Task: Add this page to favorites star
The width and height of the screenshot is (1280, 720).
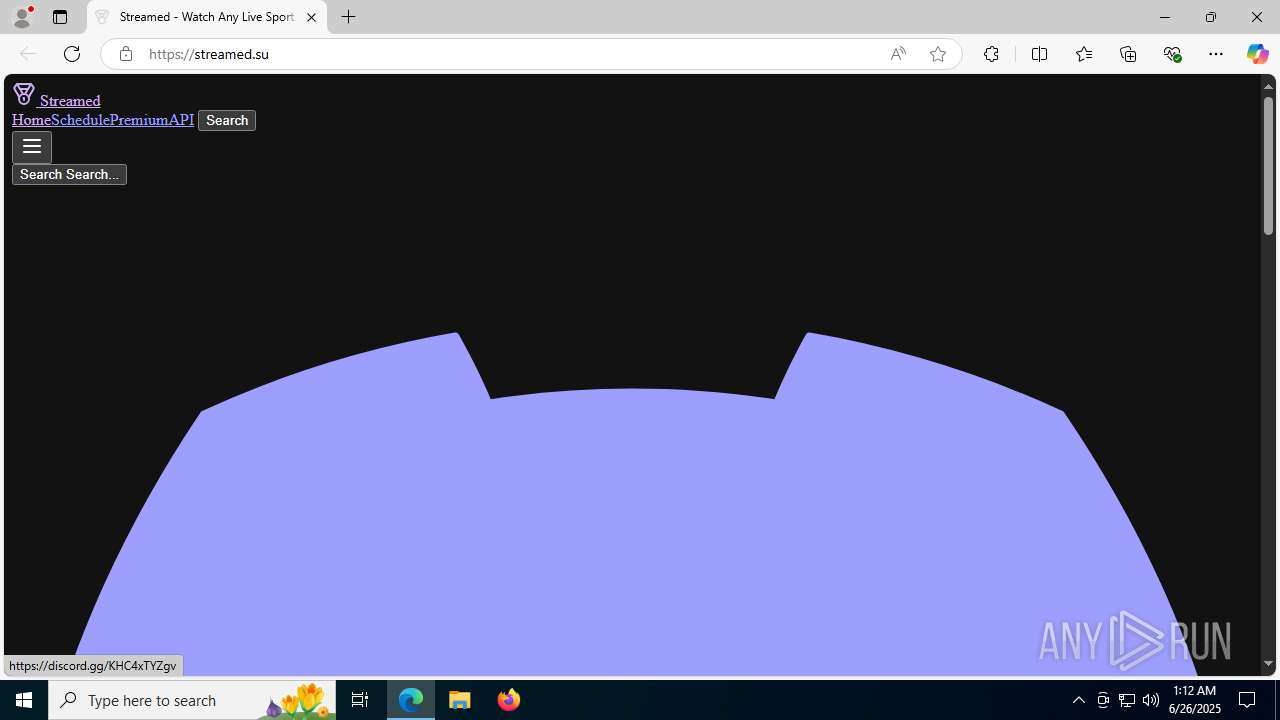Action: click(938, 54)
